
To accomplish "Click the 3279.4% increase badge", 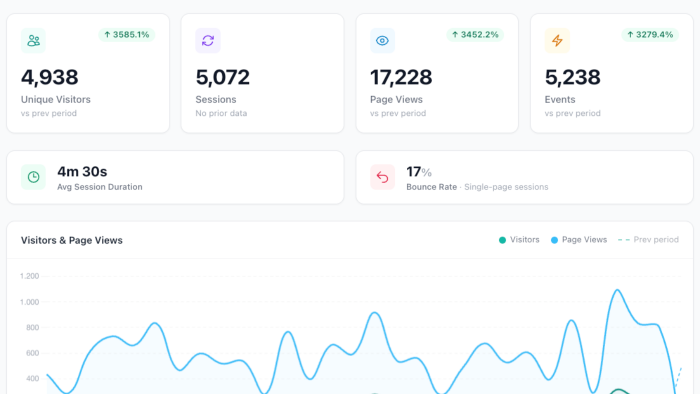I will 650,35.
